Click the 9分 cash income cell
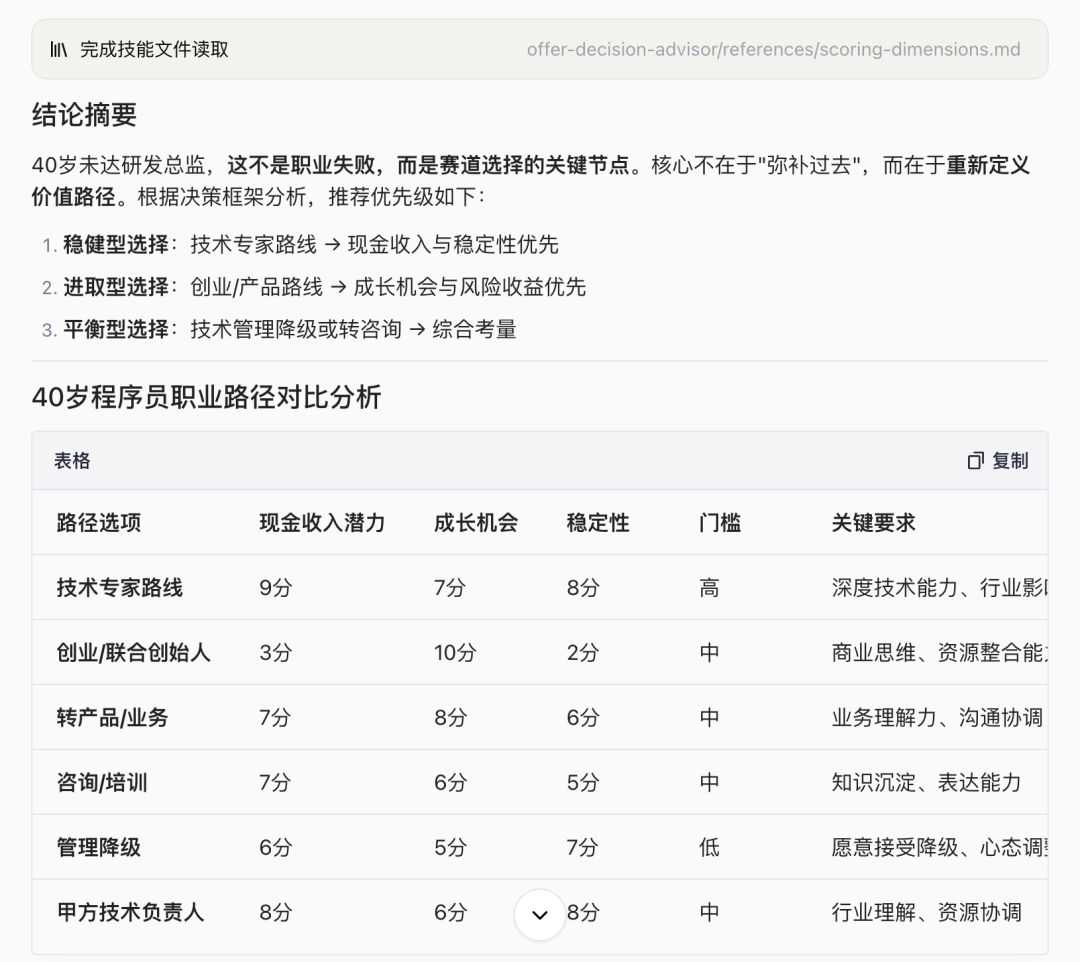Screen dimensions: 1080x962 click(x=276, y=587)
